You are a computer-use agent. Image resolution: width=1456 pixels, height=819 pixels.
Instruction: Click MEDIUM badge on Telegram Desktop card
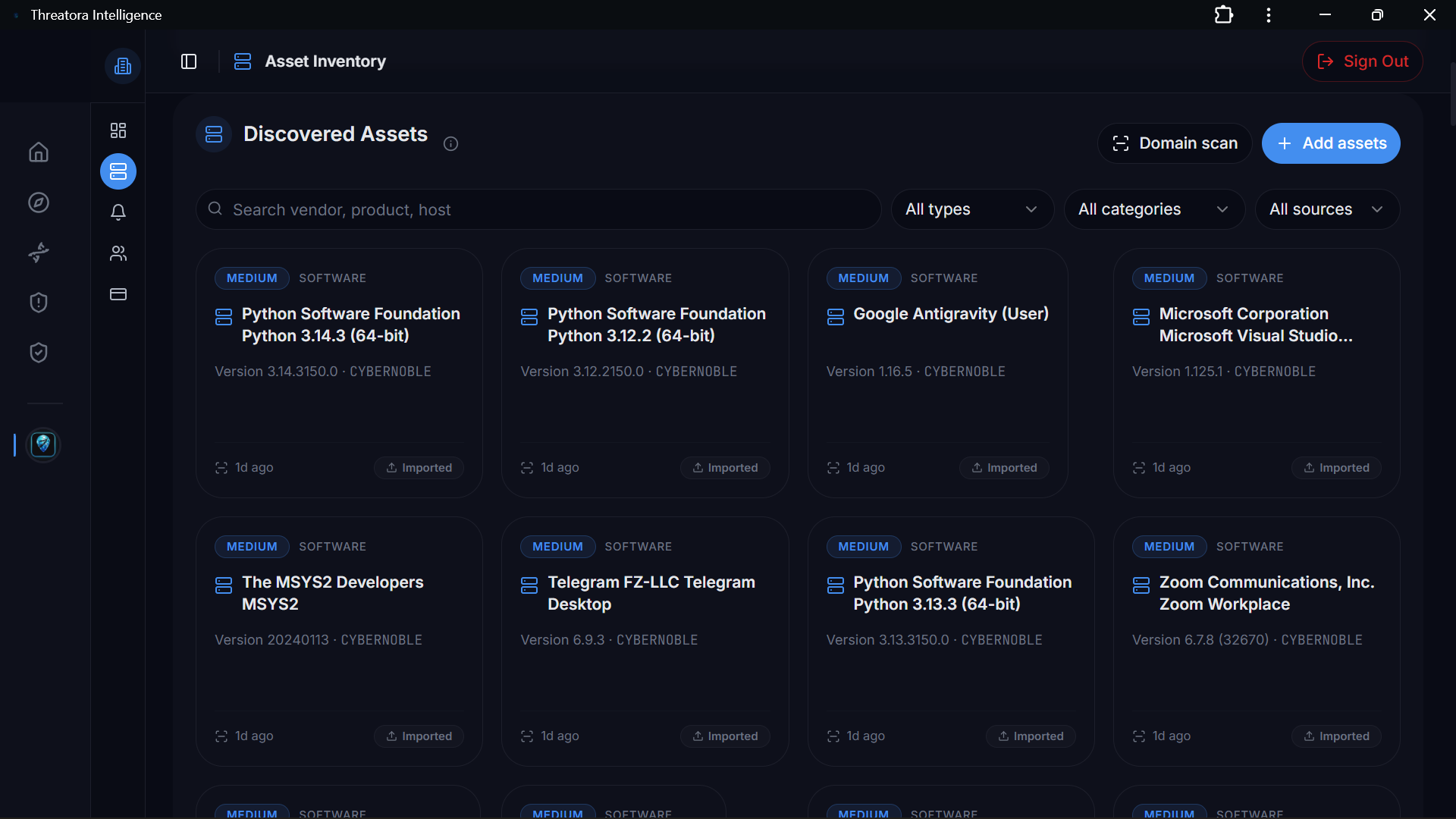pos(557,547)
